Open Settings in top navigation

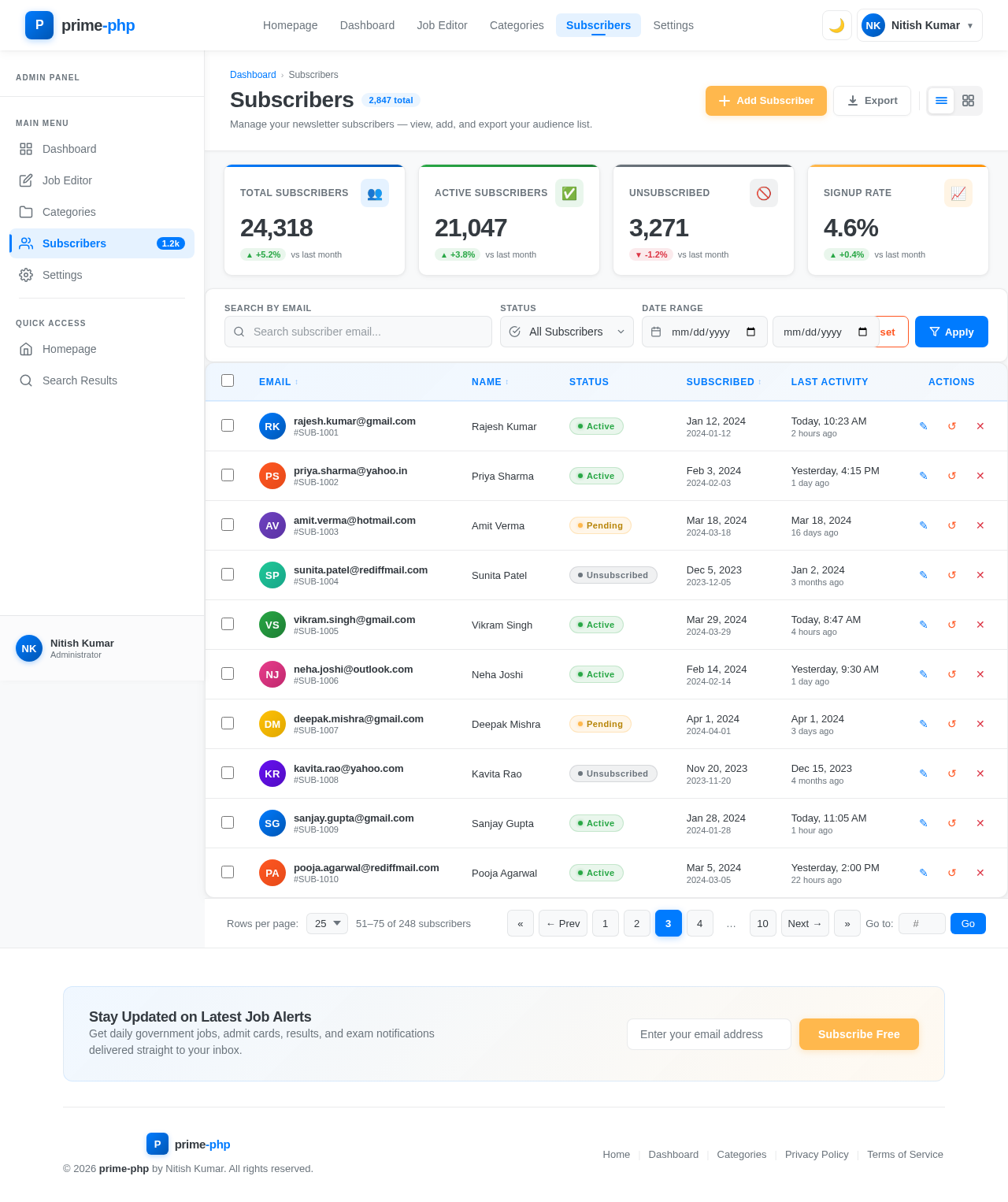673,25
